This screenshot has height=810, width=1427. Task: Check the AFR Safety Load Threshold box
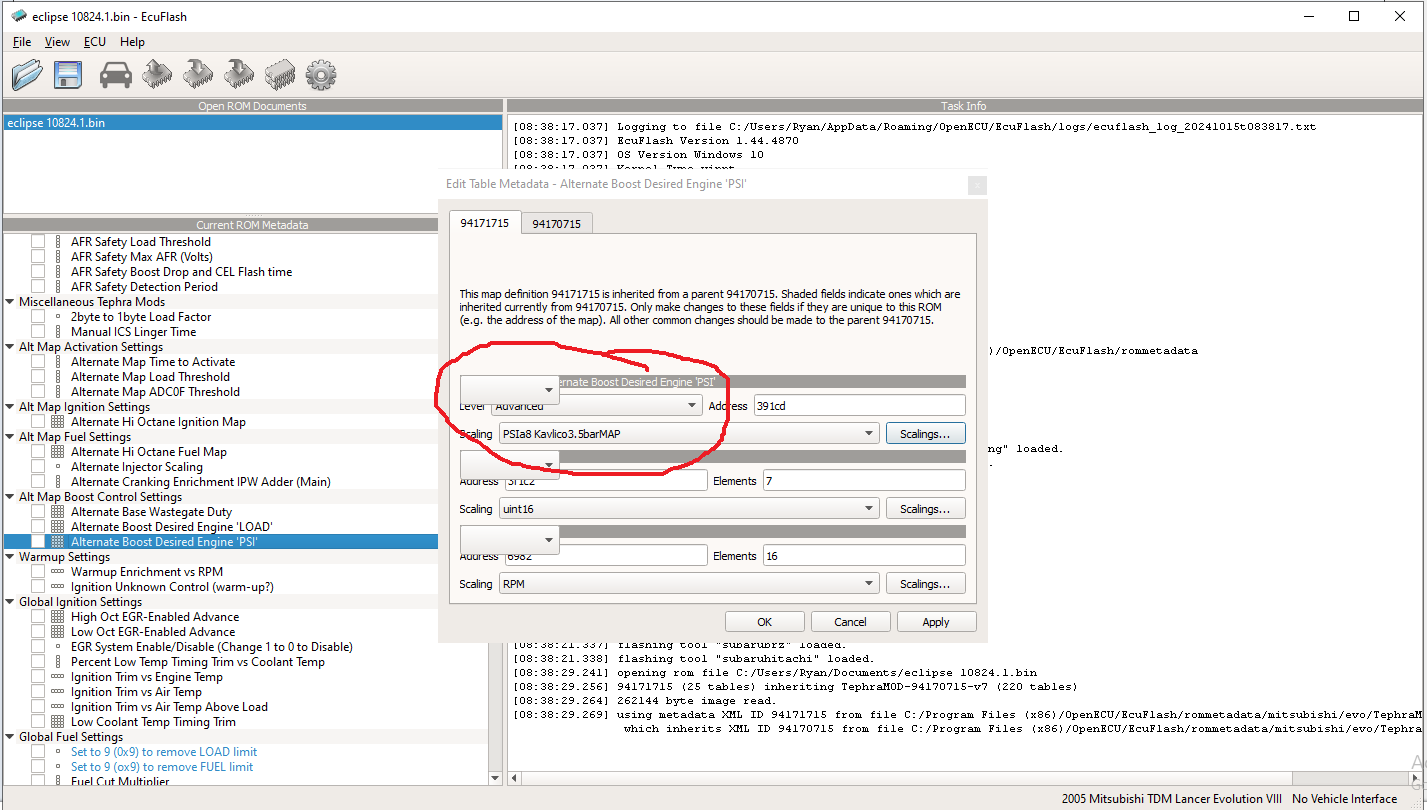click(x=38, y=242)
